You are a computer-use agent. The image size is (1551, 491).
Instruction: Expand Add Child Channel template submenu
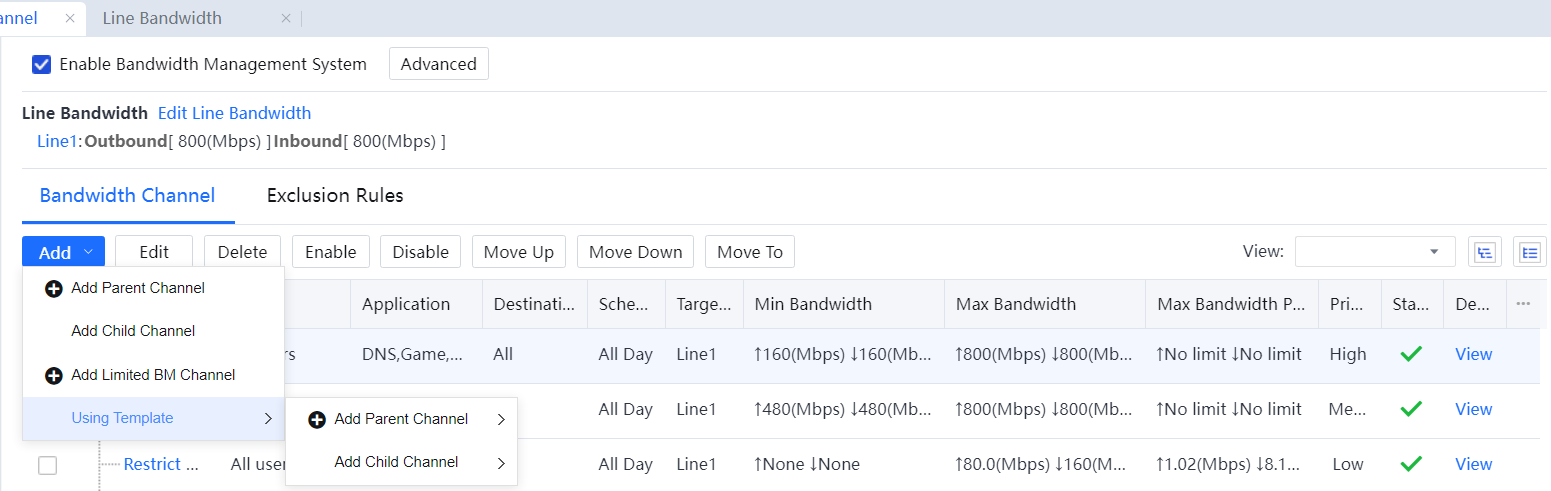[401, 462]
